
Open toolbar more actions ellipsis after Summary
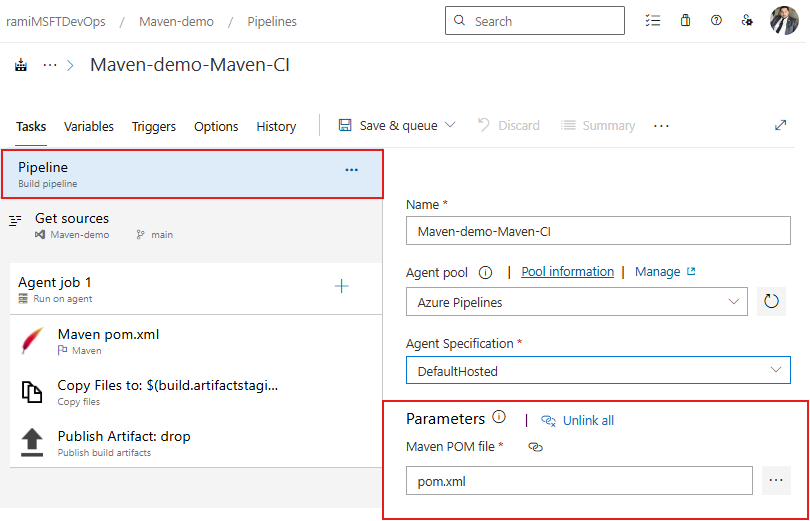coord(661,126)
